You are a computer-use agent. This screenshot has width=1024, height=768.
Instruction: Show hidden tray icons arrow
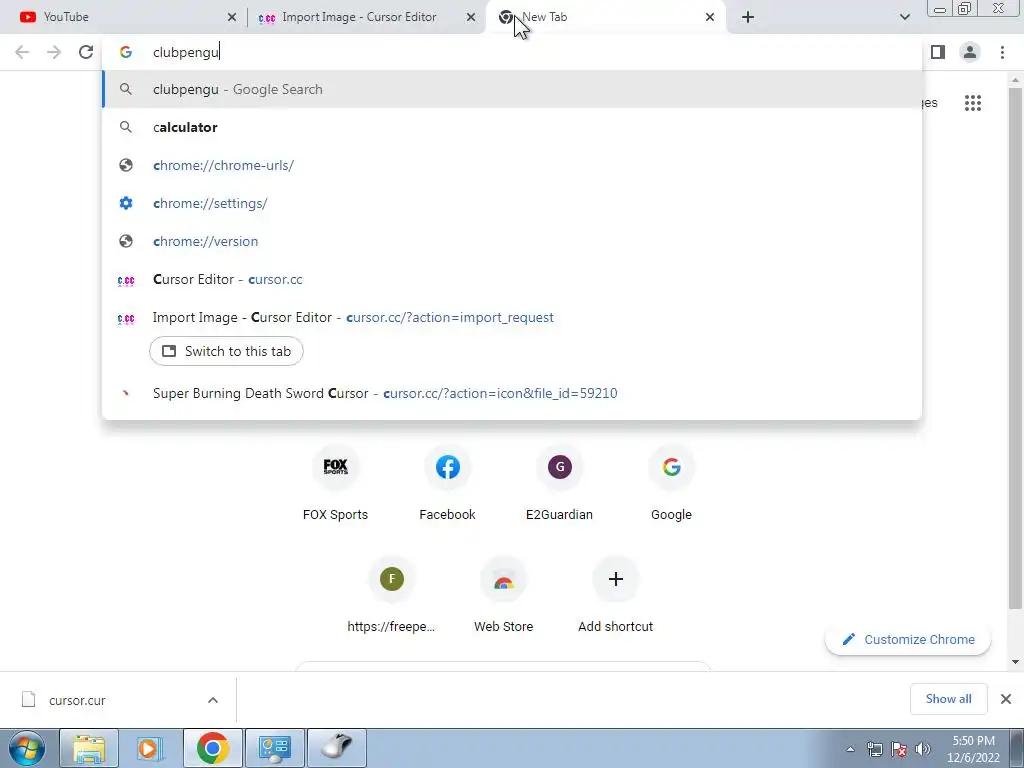point(850,750)
